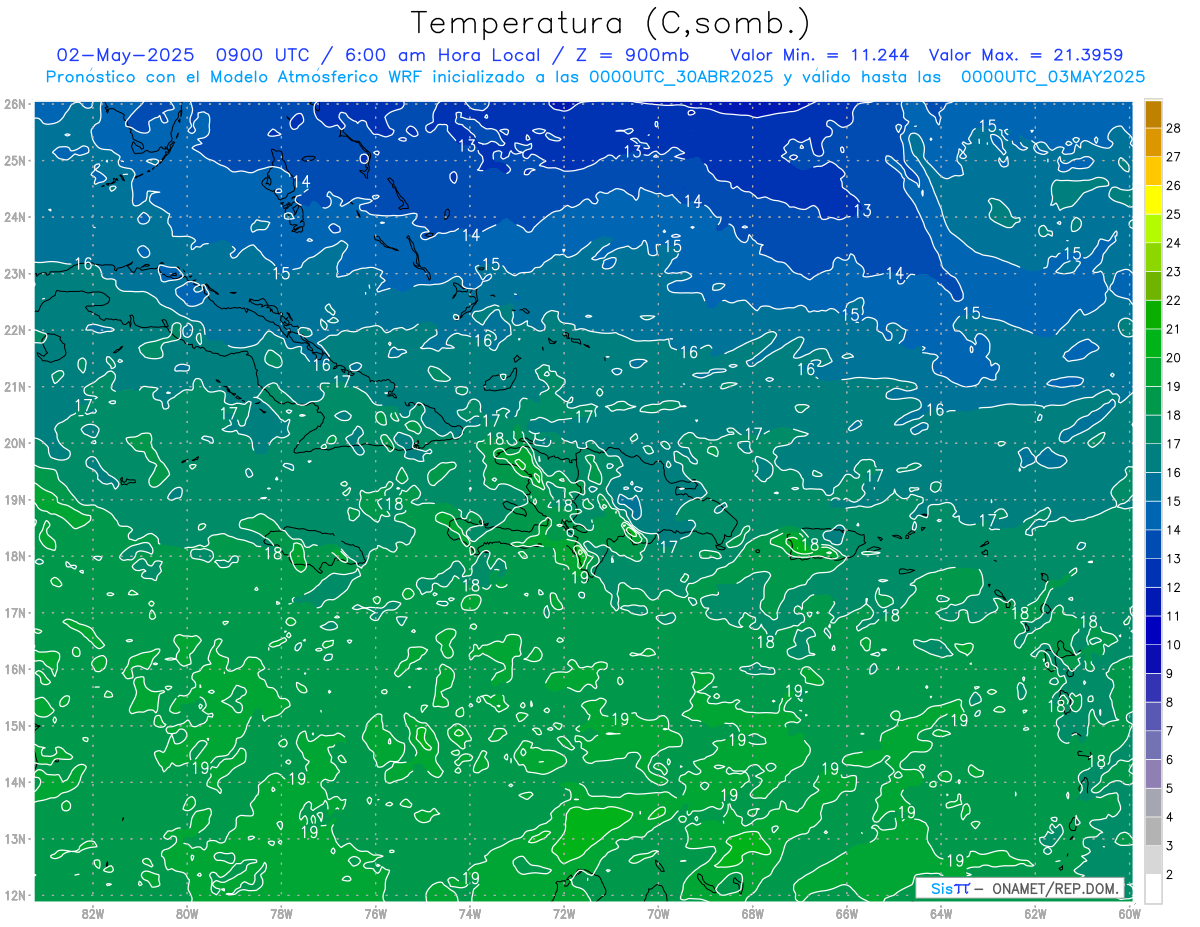Click the color scale value 3

point(1170,846)
